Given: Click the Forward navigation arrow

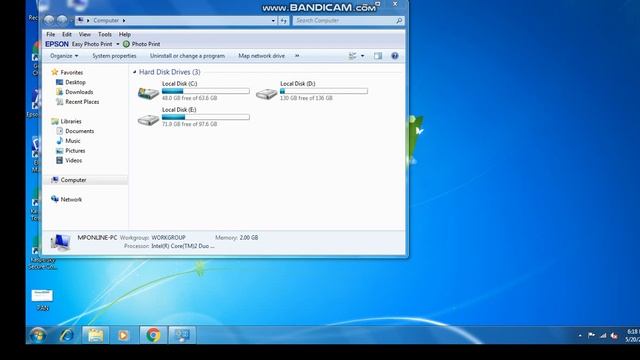Looking at the screenshot, I should (x=62, y=20).
